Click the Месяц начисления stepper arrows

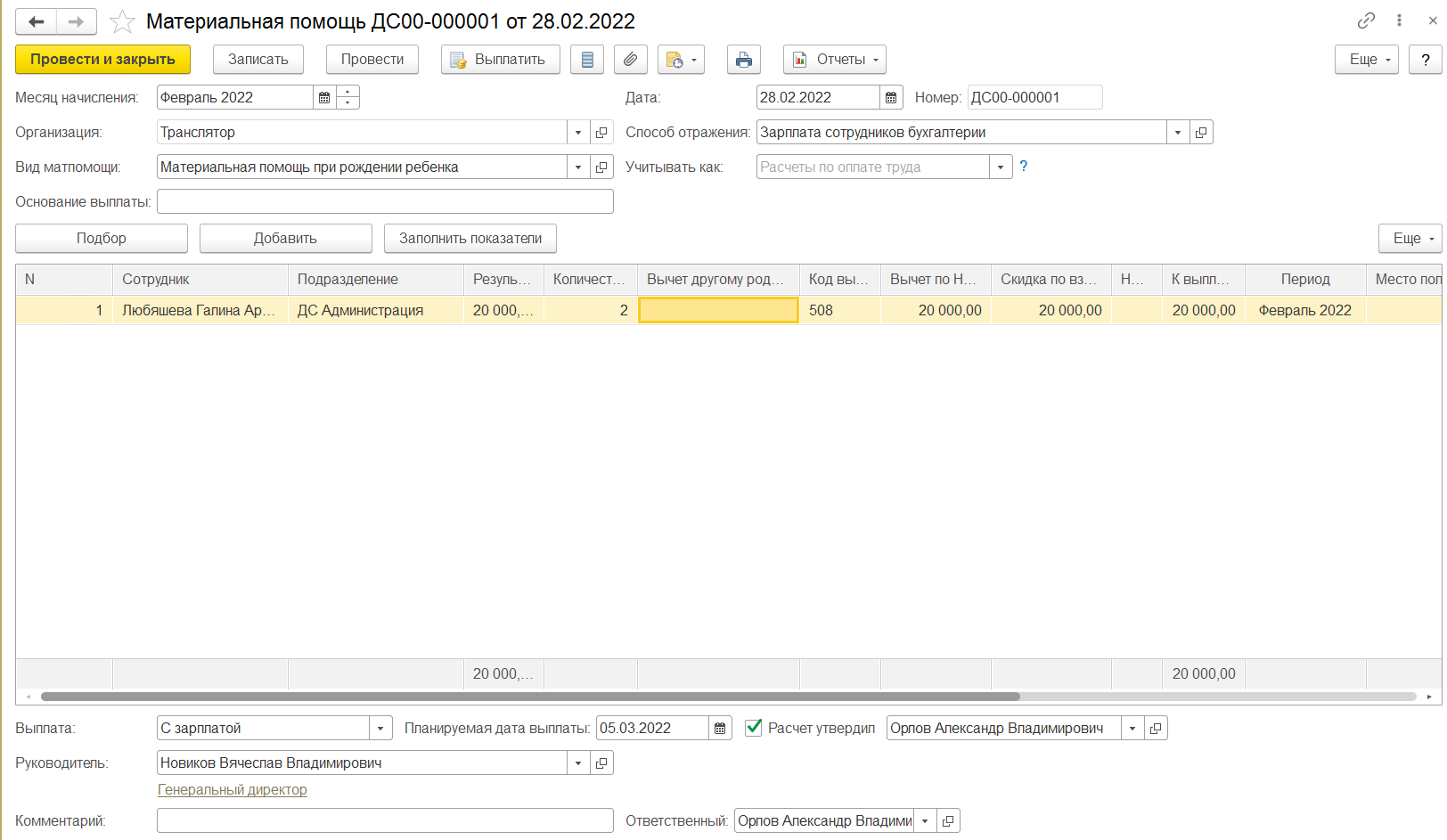pos(348,98)
